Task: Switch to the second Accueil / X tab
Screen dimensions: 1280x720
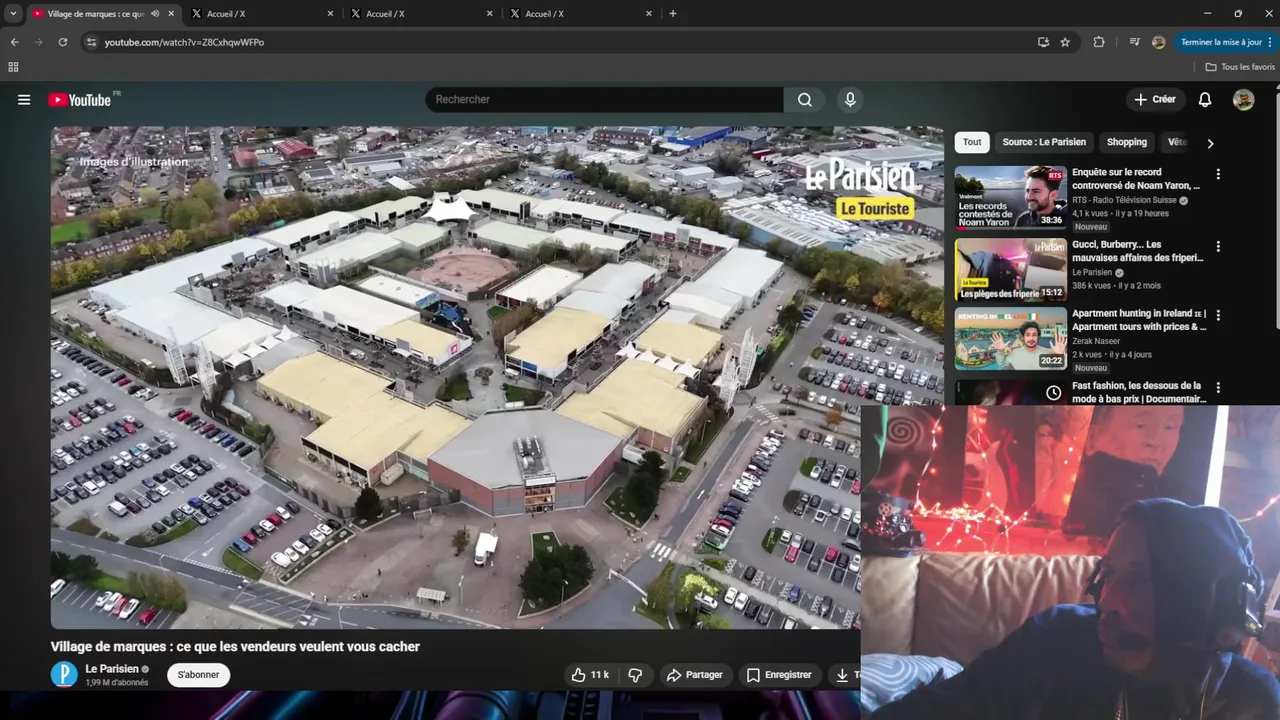Action: click(263, 14)
